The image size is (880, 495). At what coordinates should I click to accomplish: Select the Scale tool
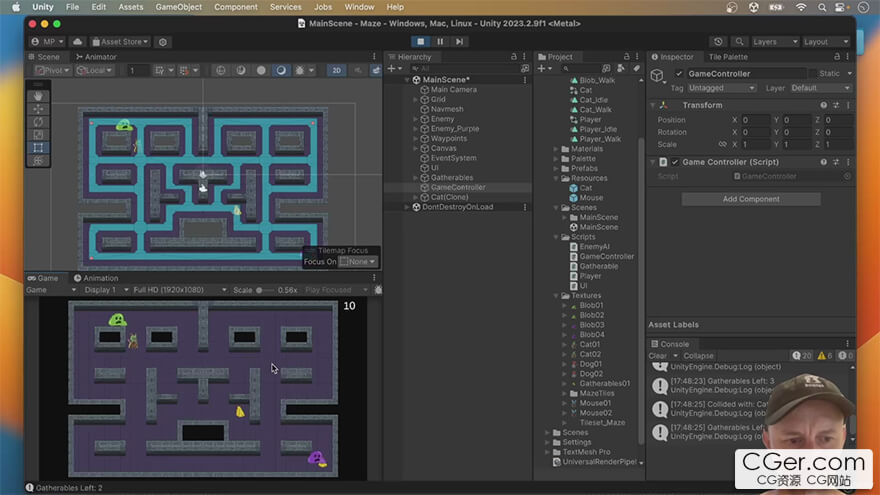(x=38, y=135)
